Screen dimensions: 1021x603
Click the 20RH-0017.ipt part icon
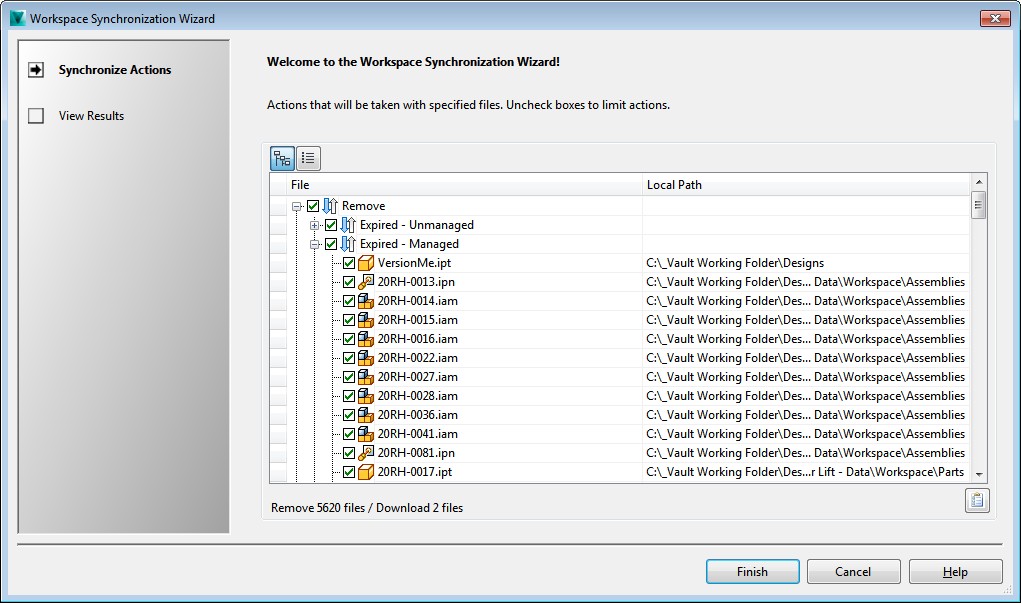366,471
